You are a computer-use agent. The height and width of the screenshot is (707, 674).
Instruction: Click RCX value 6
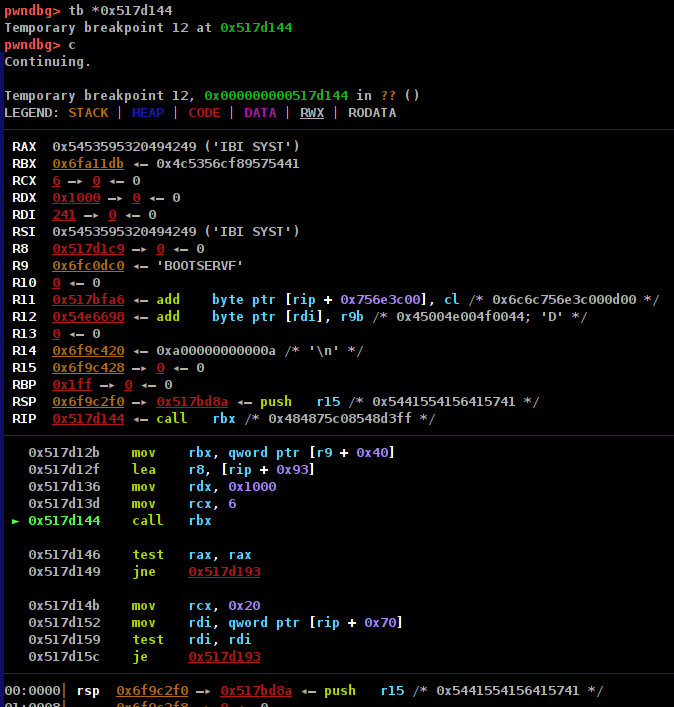pyautogui.click(x=56, y=181)
